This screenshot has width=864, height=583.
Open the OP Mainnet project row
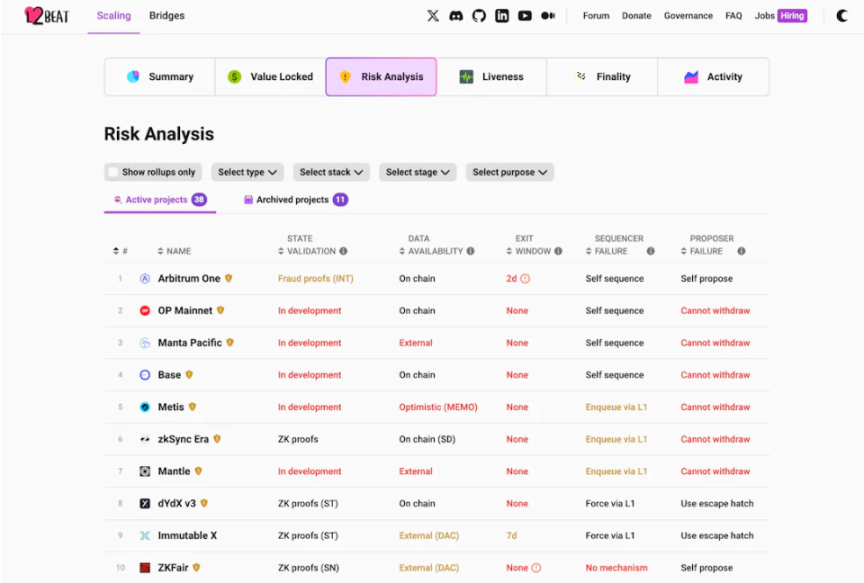[x=437, y=311]
